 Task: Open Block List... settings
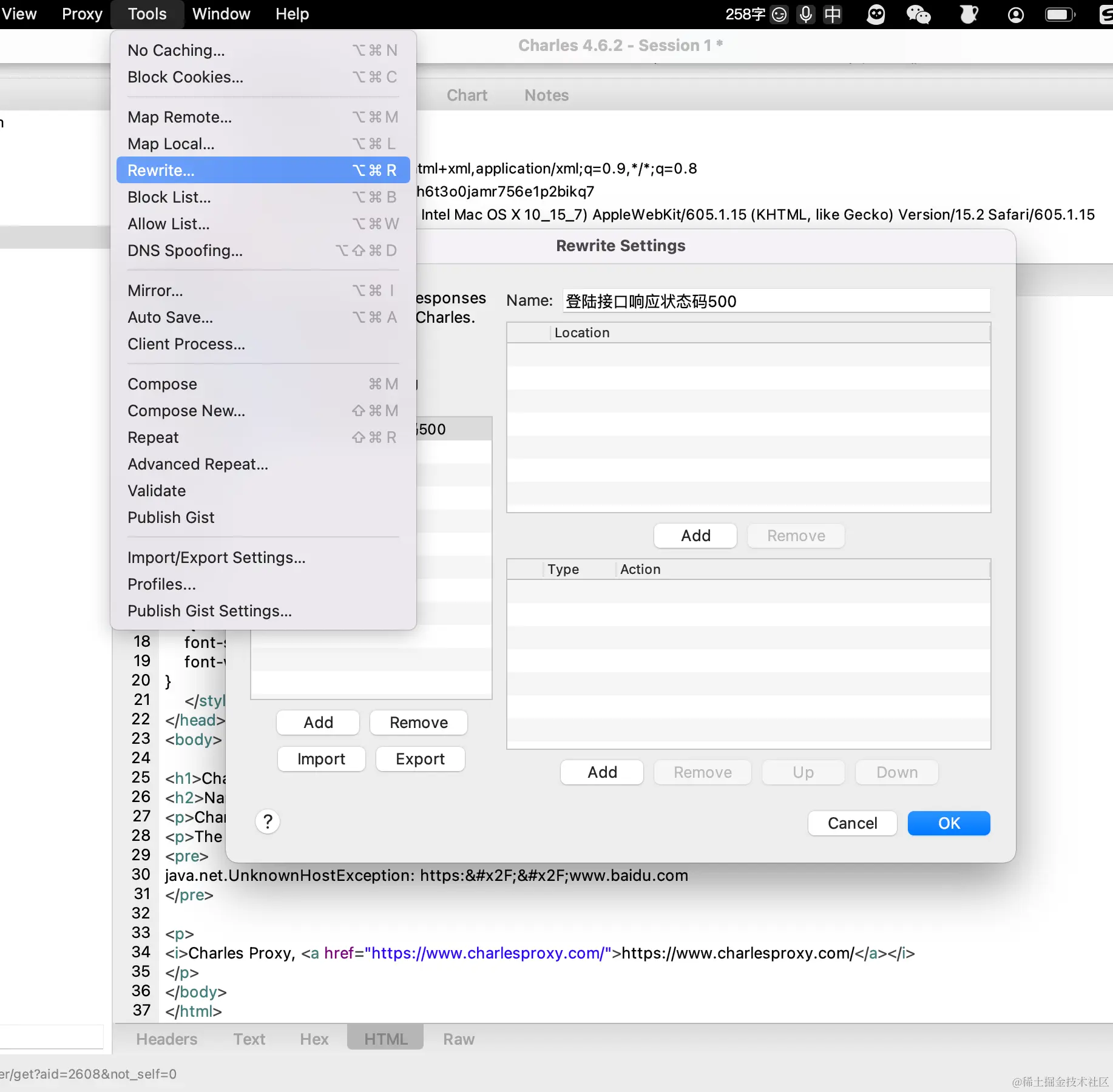pos(263,197)
